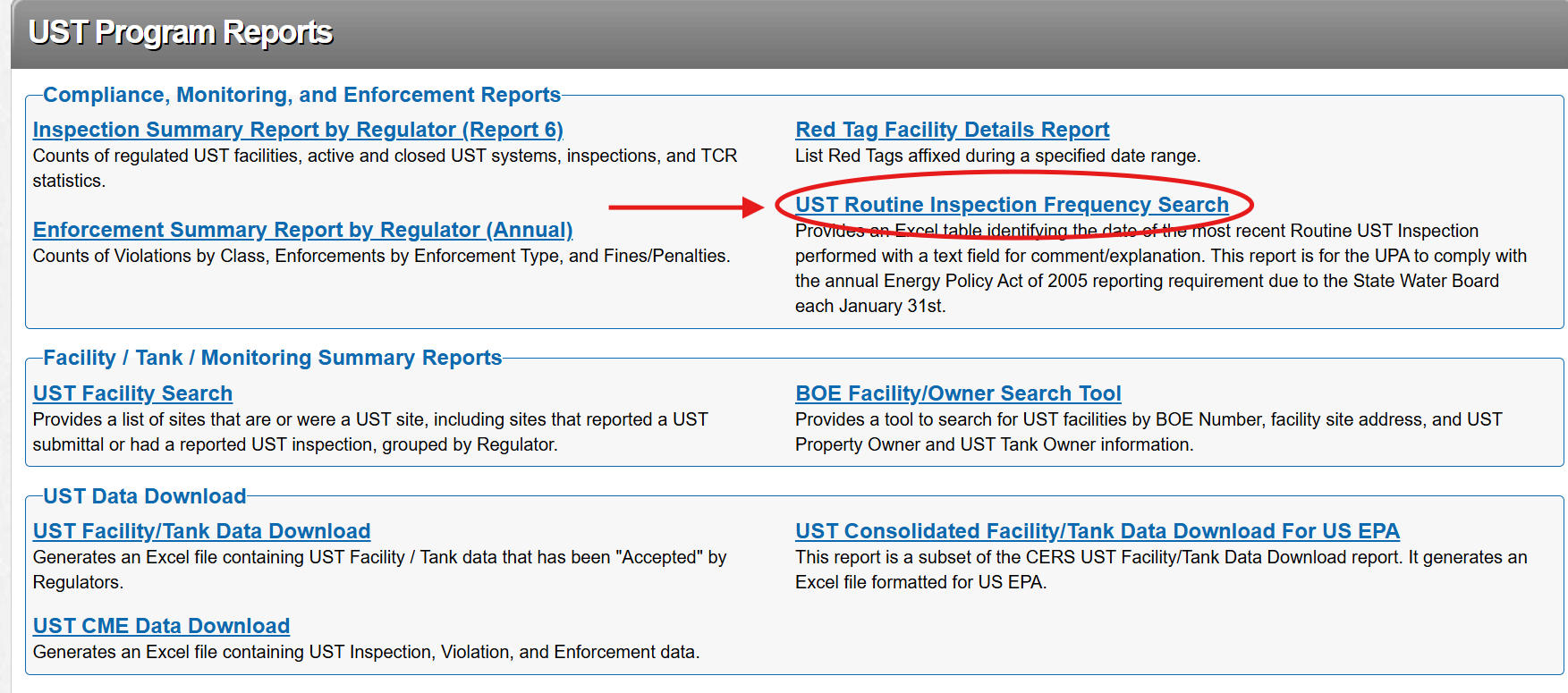Open UST Routine Inspection Frequency Search
This screenshot has width=1568, height=693.
[1012, 205]
